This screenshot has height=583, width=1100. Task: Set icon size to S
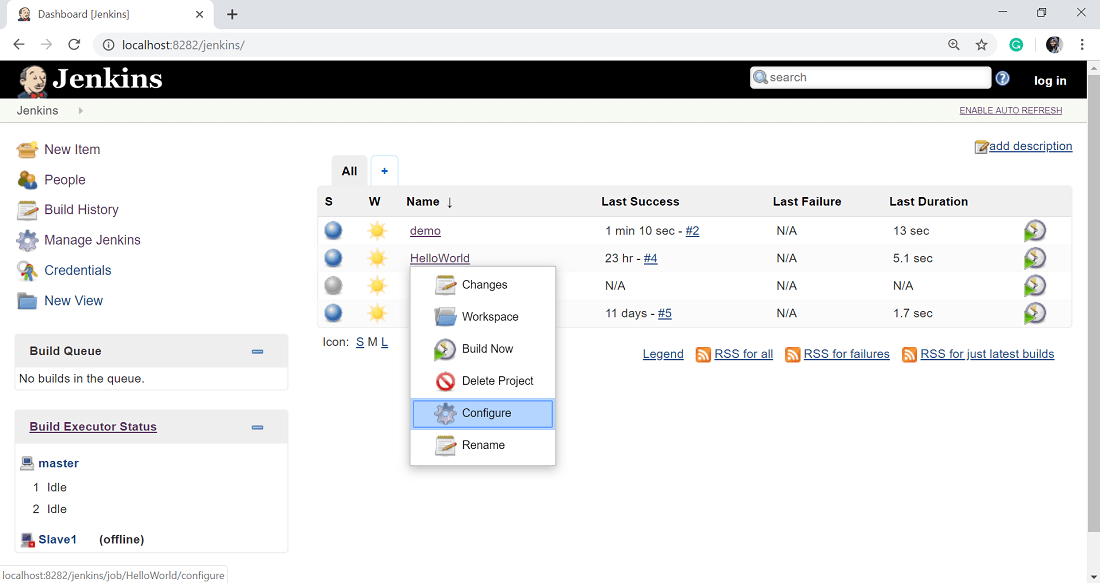coord(360,342)
